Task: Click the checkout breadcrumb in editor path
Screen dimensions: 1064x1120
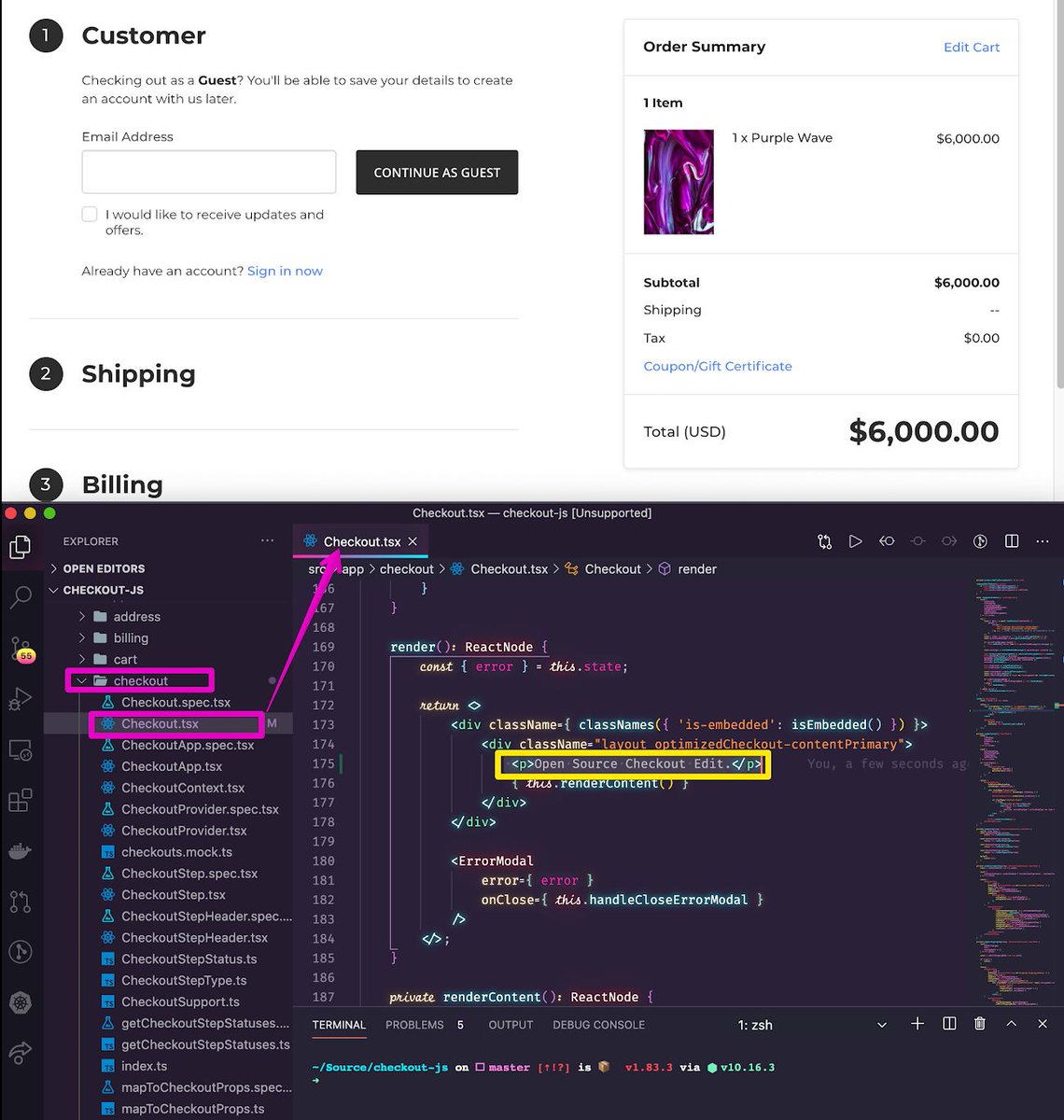Action: pos(406,568)
